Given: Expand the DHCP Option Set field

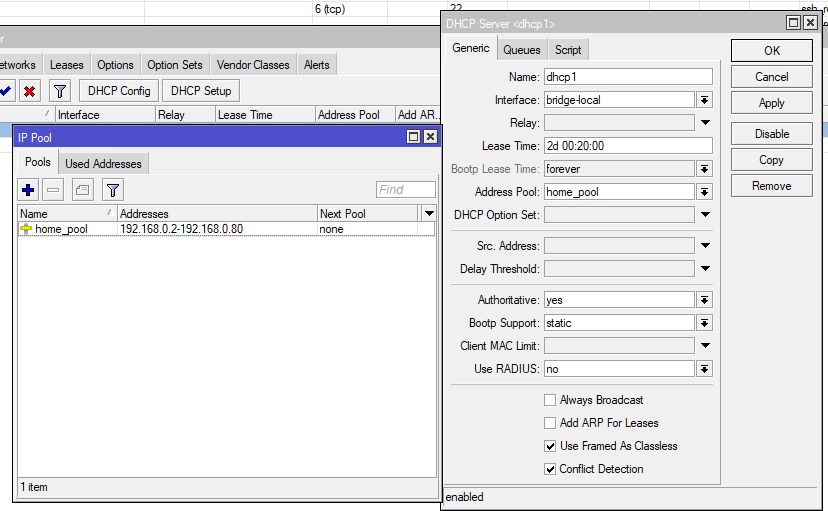Looking at the screenshot, I should pos(704,215).
